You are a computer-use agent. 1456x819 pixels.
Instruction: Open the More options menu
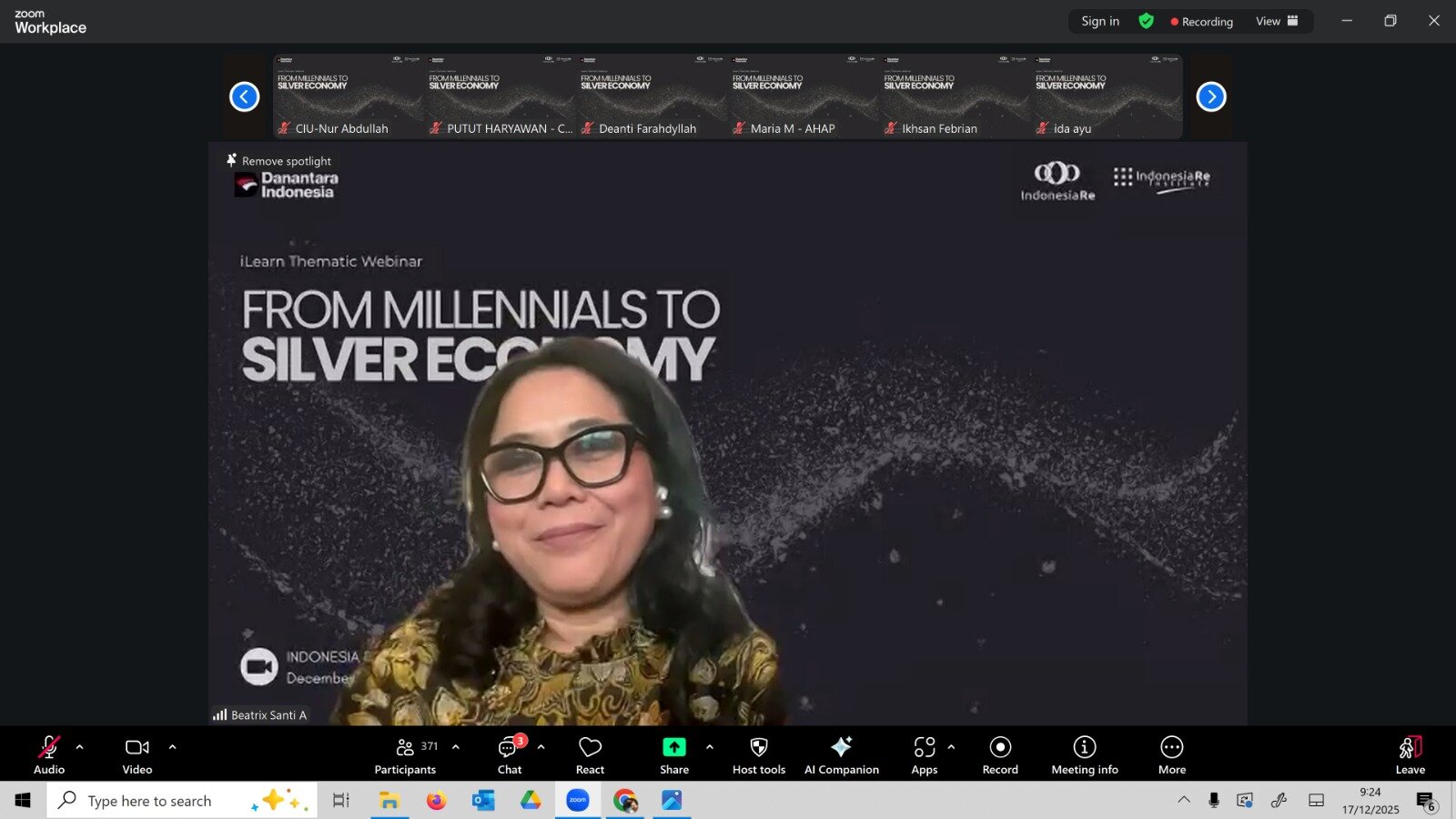tap(1171, 755)
